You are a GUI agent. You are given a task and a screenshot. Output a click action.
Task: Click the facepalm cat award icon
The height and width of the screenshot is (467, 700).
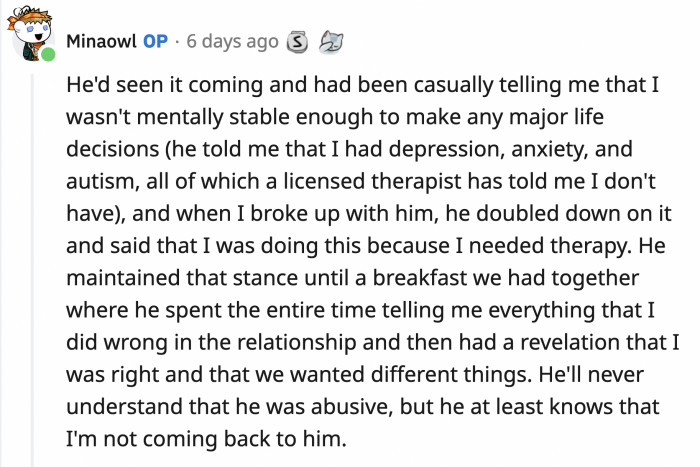[x=331, y=42]
